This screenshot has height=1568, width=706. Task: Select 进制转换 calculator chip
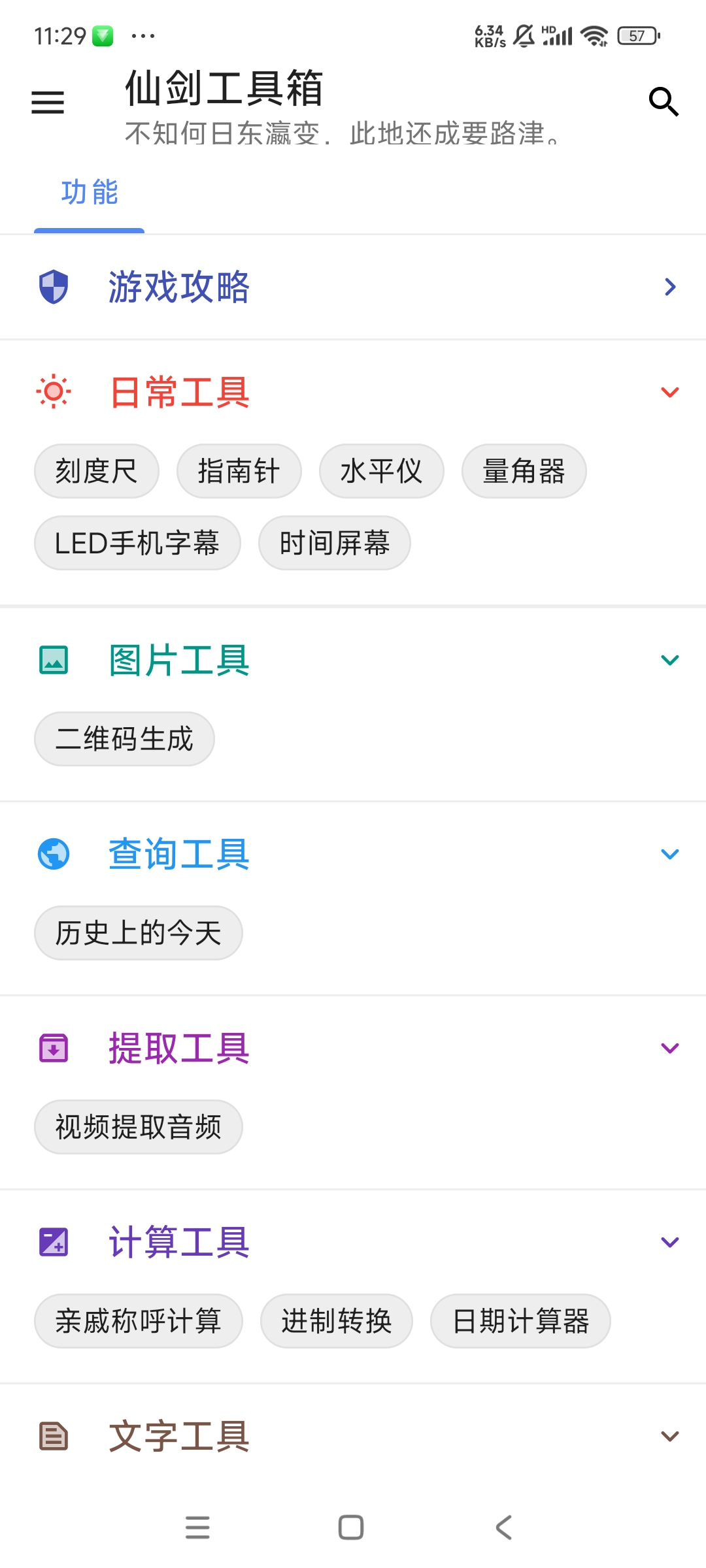point(336,1321)
